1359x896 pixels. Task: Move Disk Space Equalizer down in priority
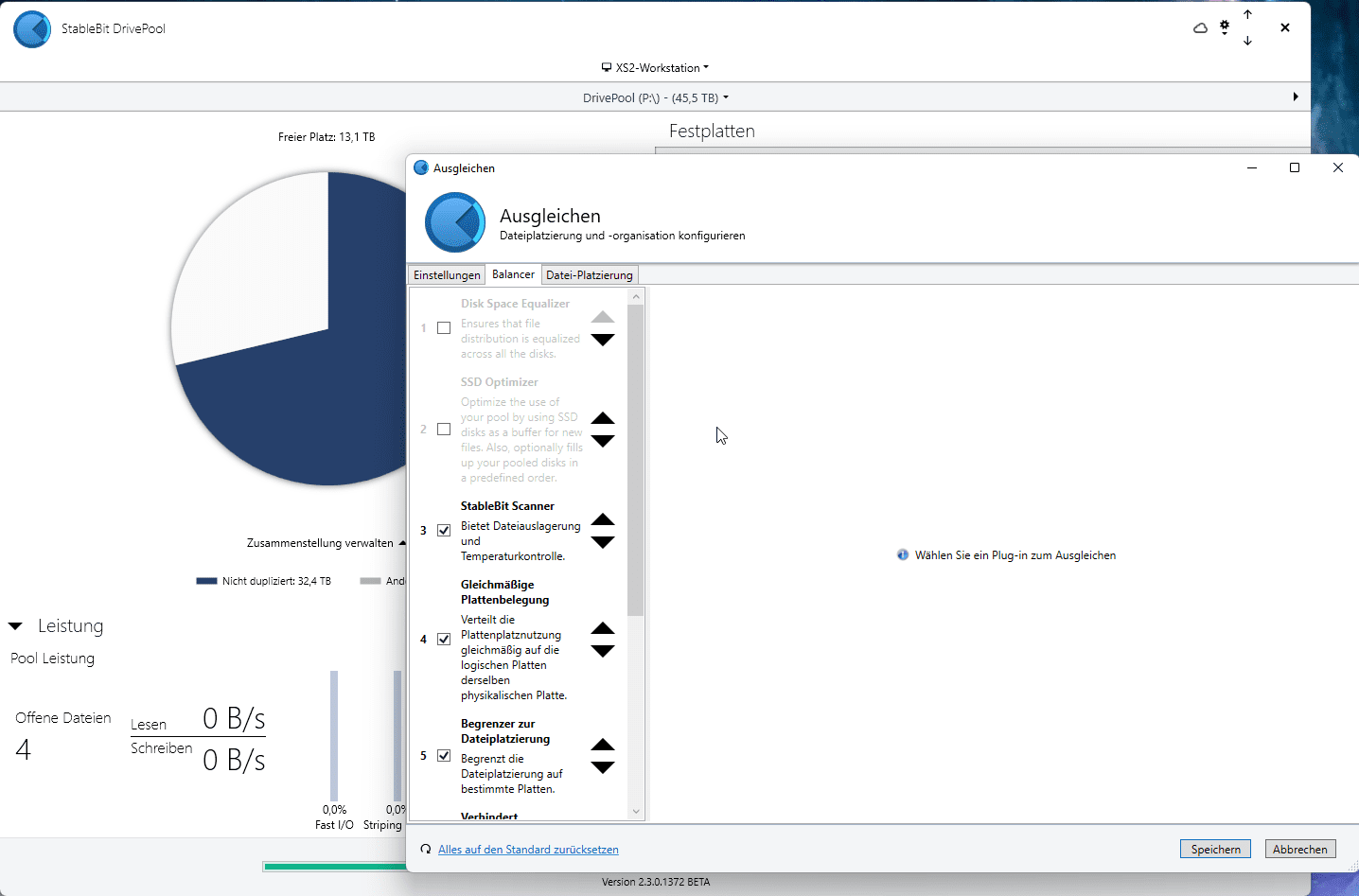(603, 340)
